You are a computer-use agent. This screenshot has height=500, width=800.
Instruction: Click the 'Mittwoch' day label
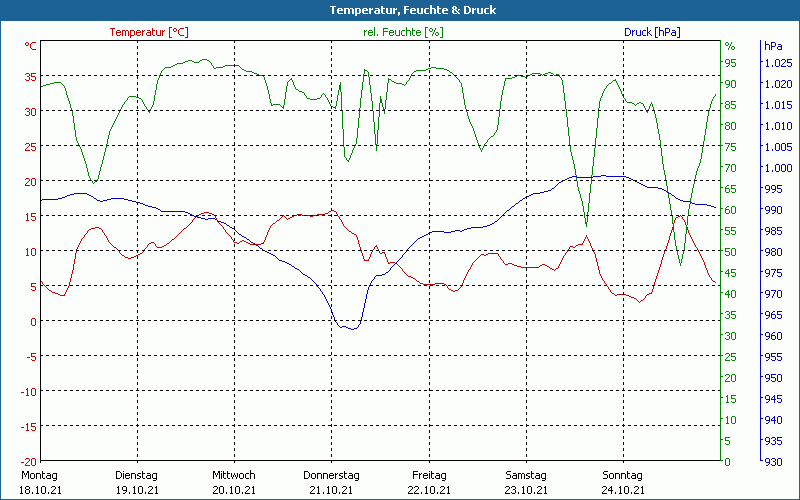click(234, 475)
